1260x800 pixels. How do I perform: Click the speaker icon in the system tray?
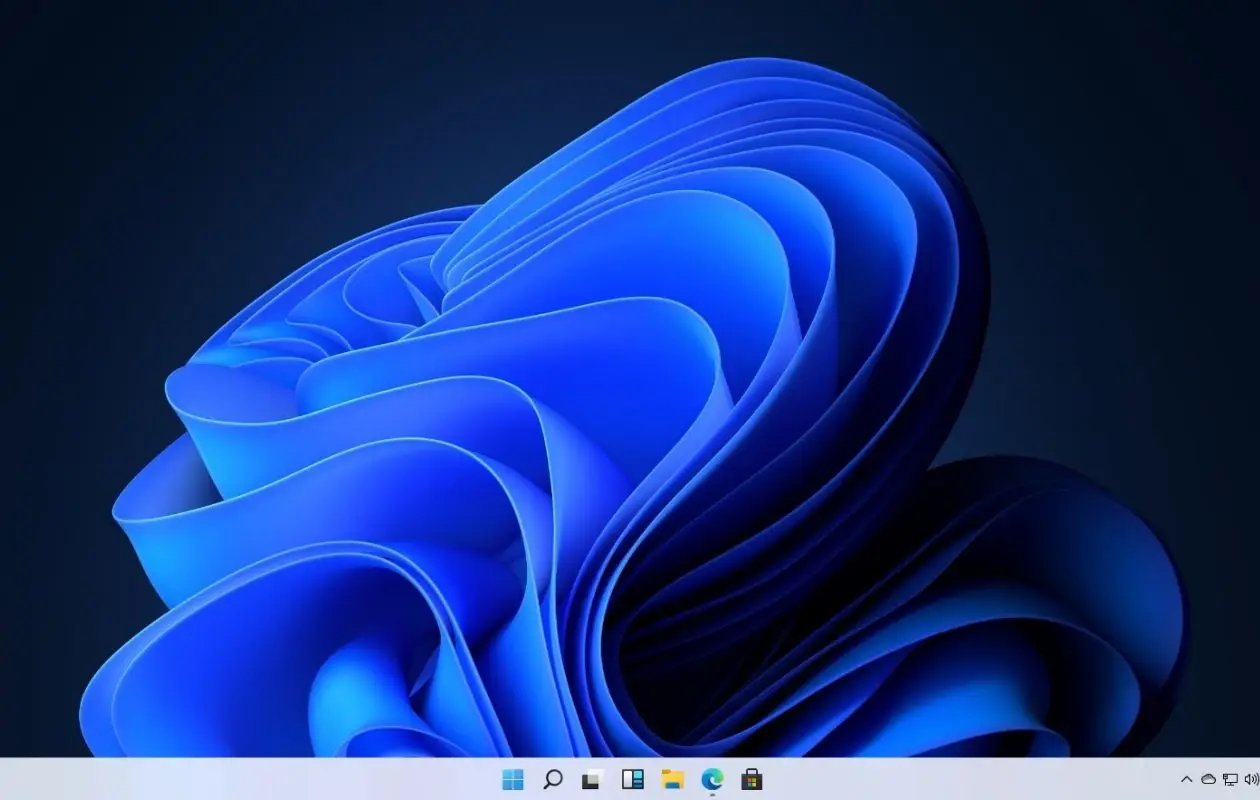(x=1250, y=779)
